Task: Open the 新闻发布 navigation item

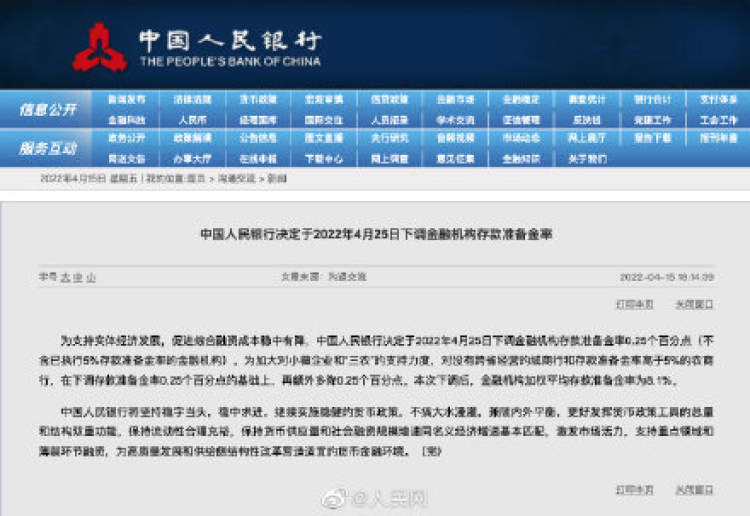Action: click(126, 99)
